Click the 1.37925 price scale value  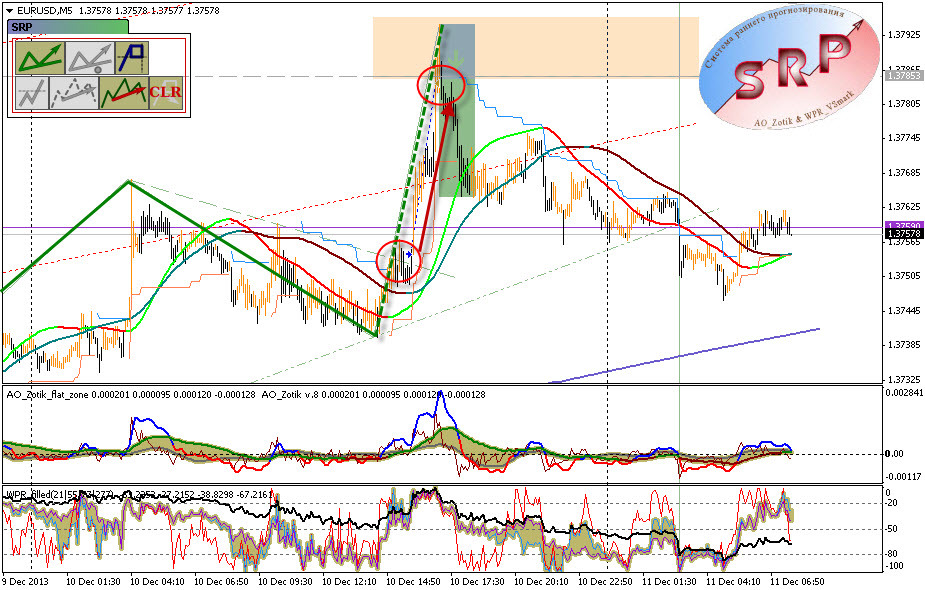pos(904,35)
